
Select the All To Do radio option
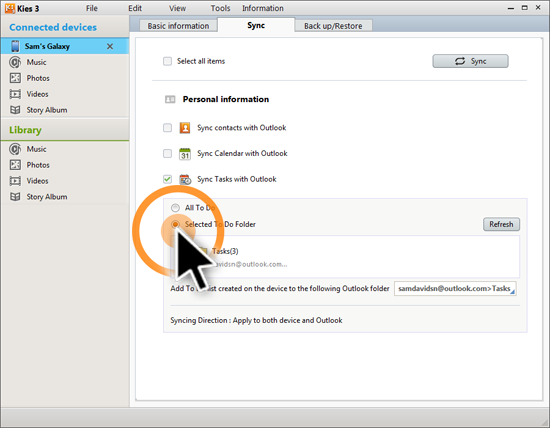[175, 208]
